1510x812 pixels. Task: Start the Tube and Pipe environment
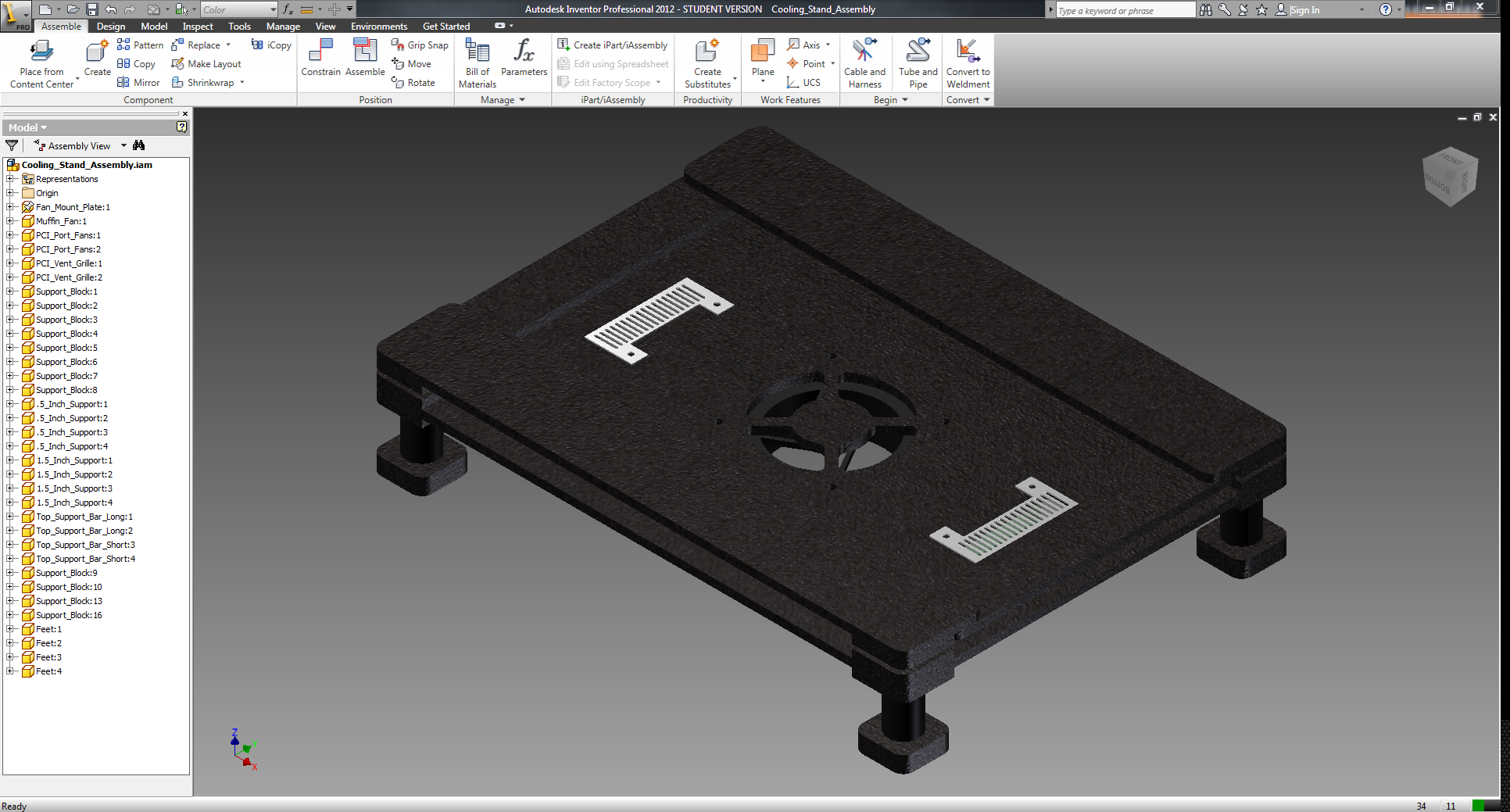click(918, 63)
